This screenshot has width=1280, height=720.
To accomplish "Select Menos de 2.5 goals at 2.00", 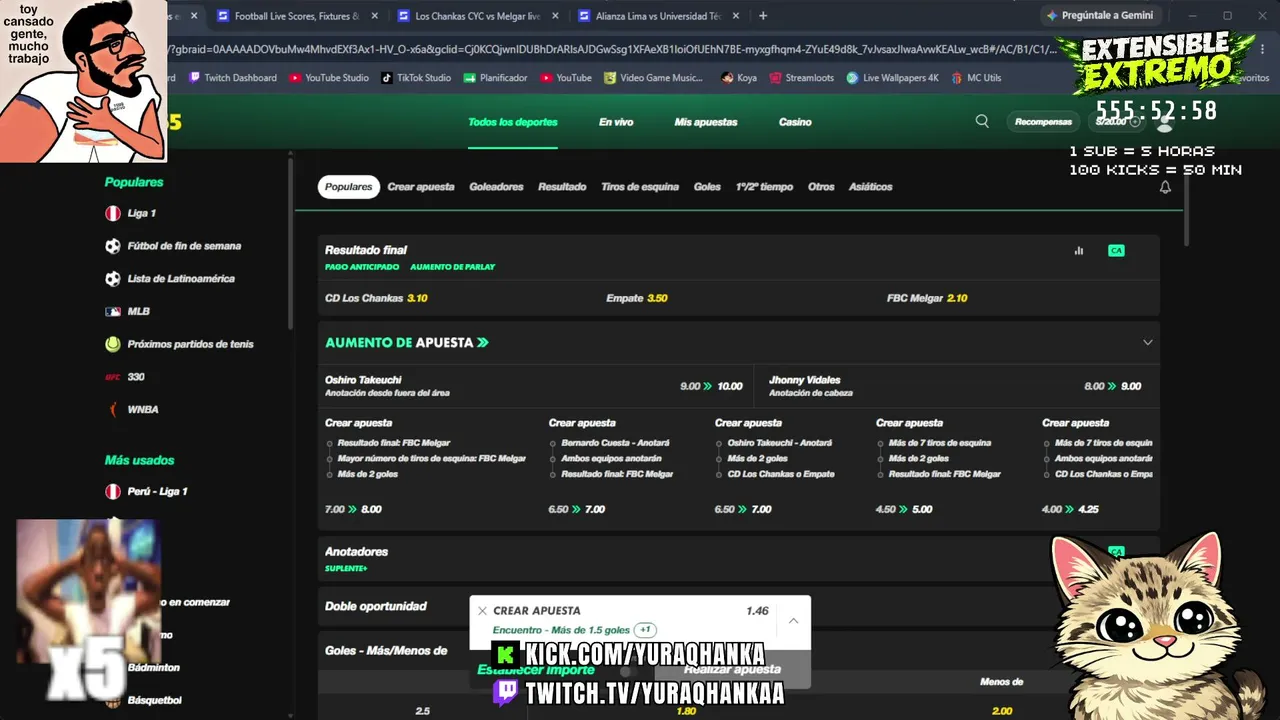I will (x=1001, y=711).
